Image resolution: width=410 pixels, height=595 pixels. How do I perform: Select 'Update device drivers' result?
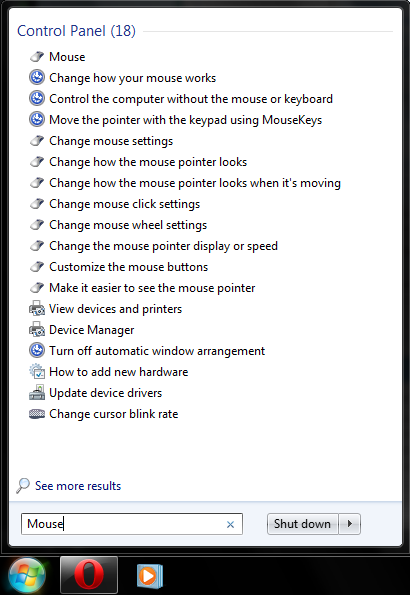coord(106,393)
